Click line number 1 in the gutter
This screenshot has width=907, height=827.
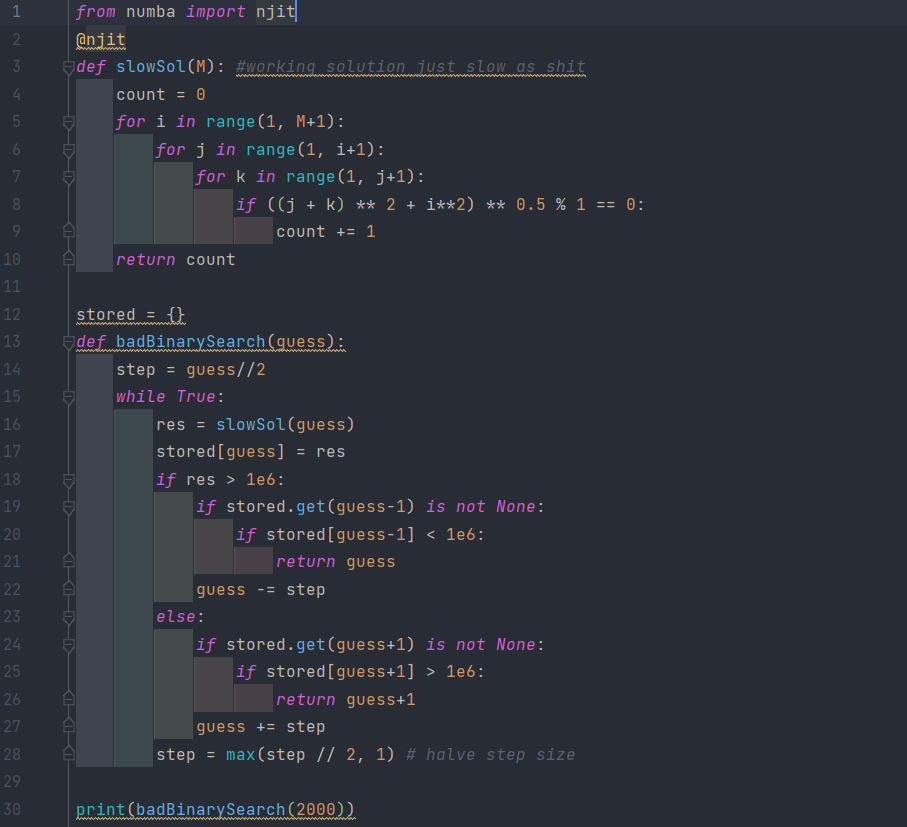(x=16, y=12)
